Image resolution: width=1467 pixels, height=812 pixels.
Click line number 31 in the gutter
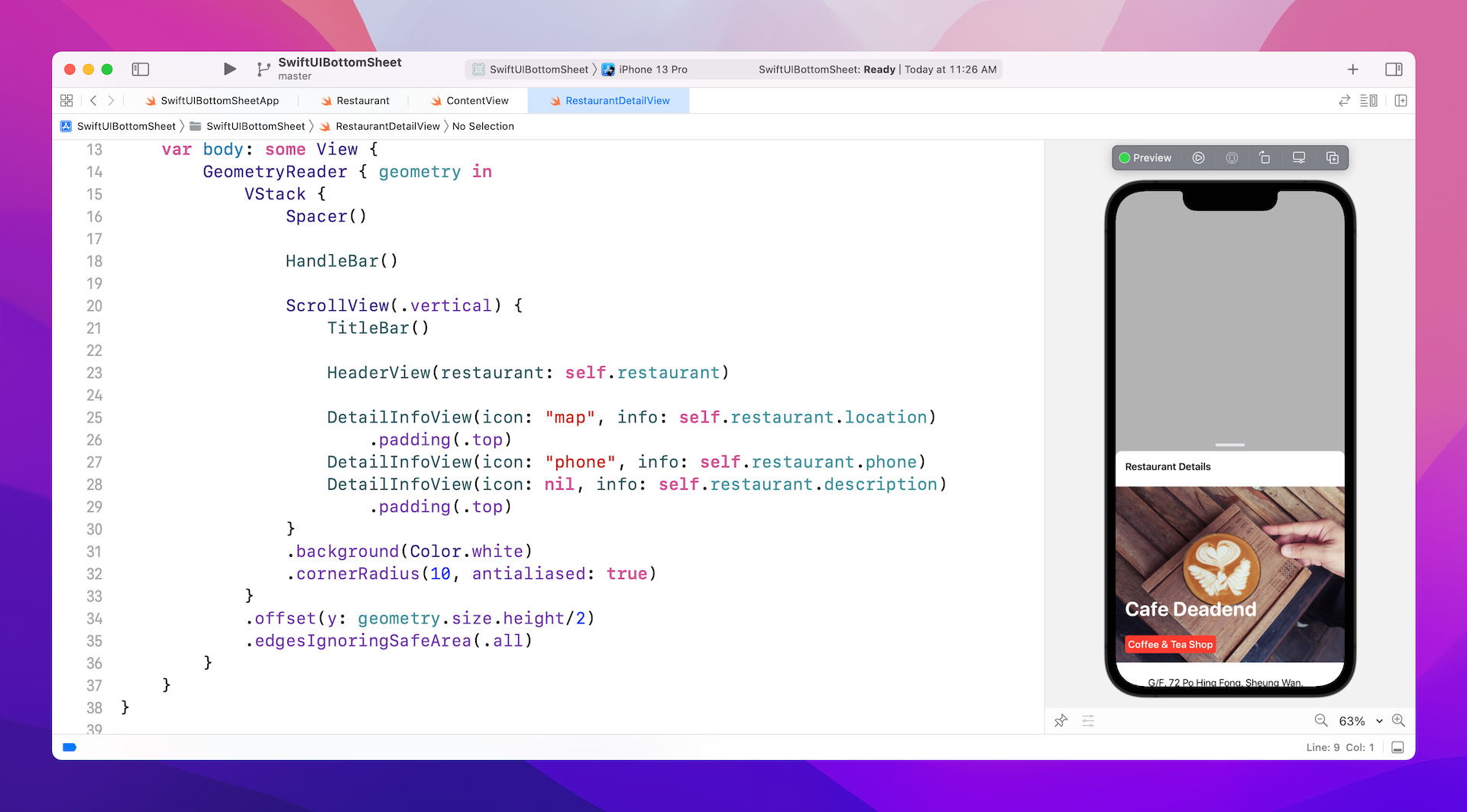coord(94,552)
